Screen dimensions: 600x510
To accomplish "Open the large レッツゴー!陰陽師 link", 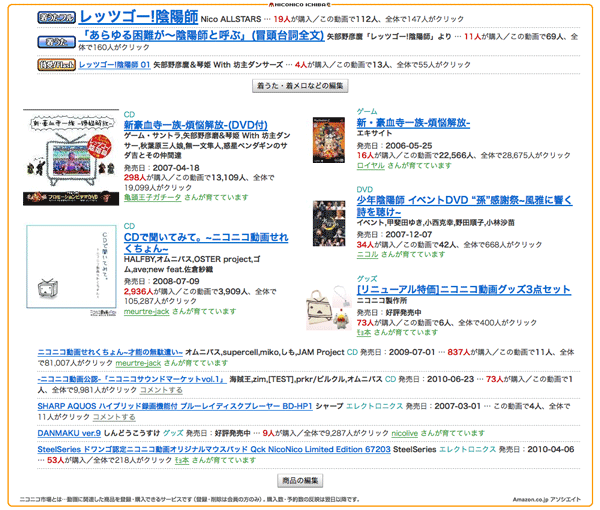I will point(139,17).
